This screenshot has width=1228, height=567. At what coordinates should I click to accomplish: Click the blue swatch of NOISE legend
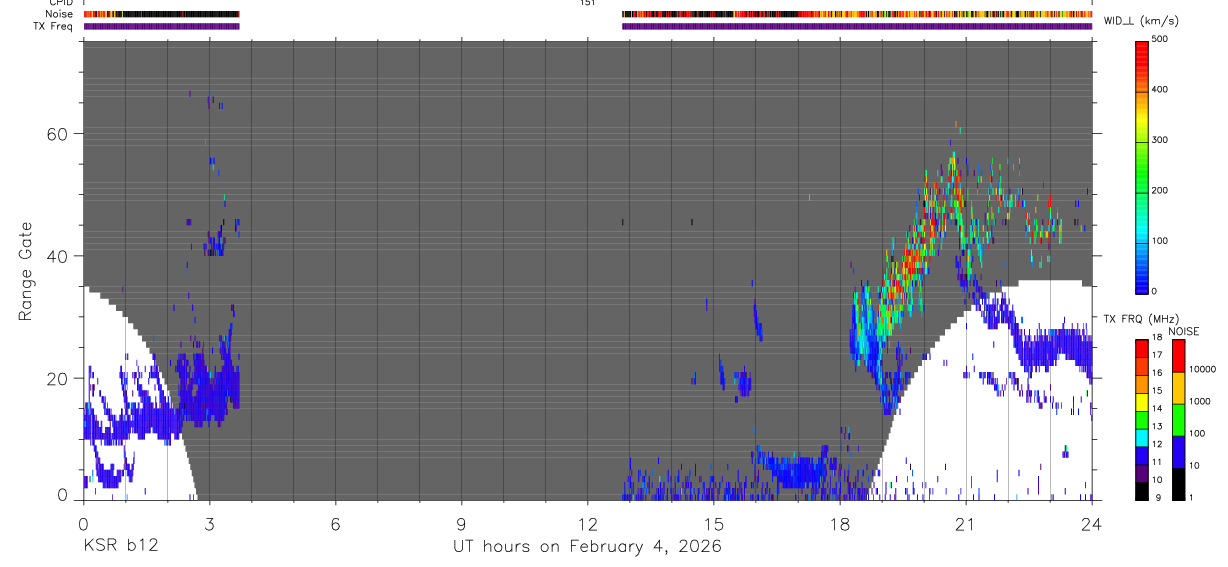point(1179,451)
